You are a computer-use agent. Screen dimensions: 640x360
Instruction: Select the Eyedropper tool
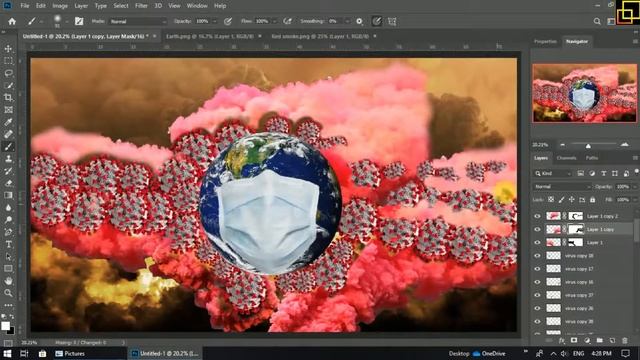click(x=8, y=122)
